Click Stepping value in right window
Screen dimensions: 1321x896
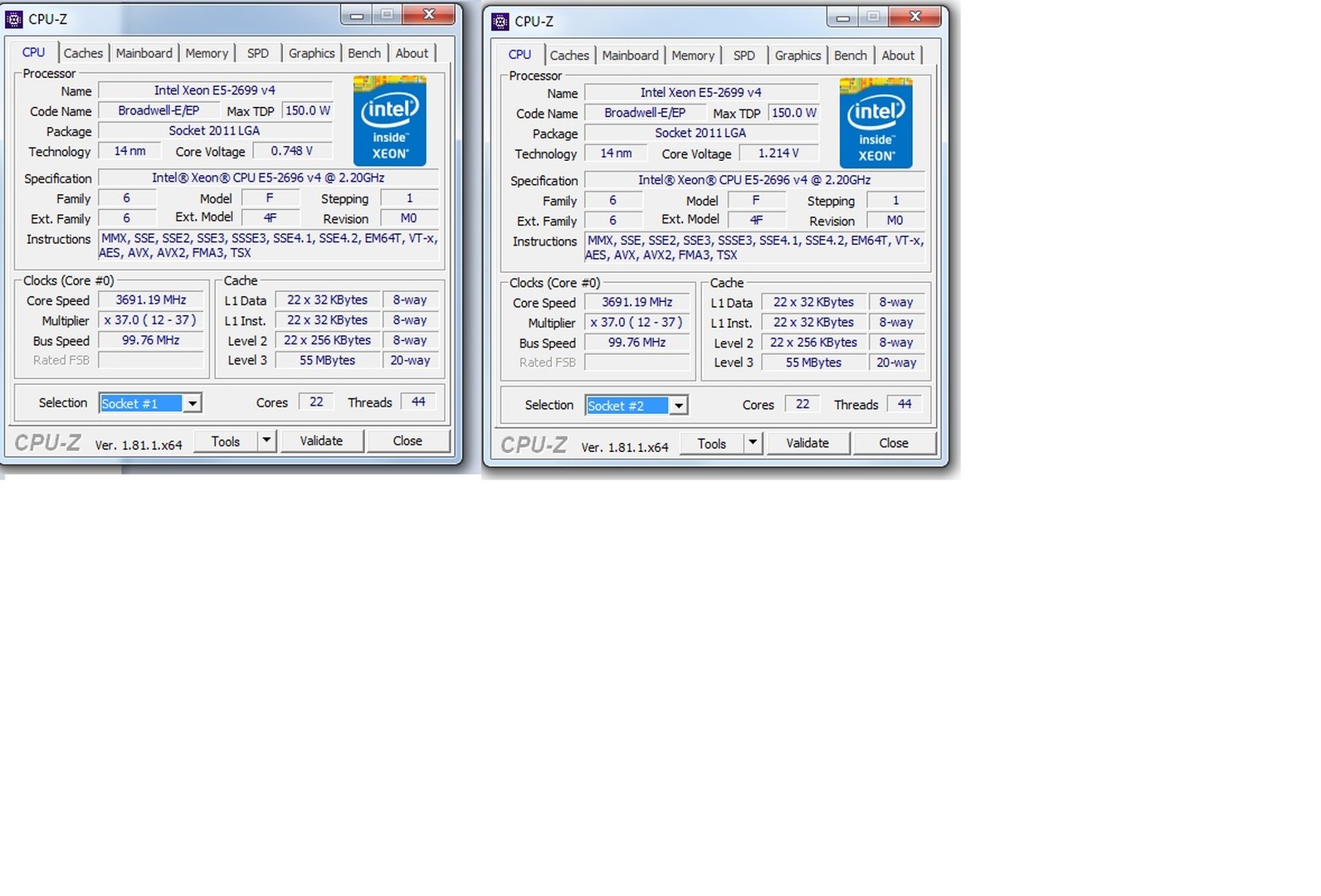click(895, 201)
